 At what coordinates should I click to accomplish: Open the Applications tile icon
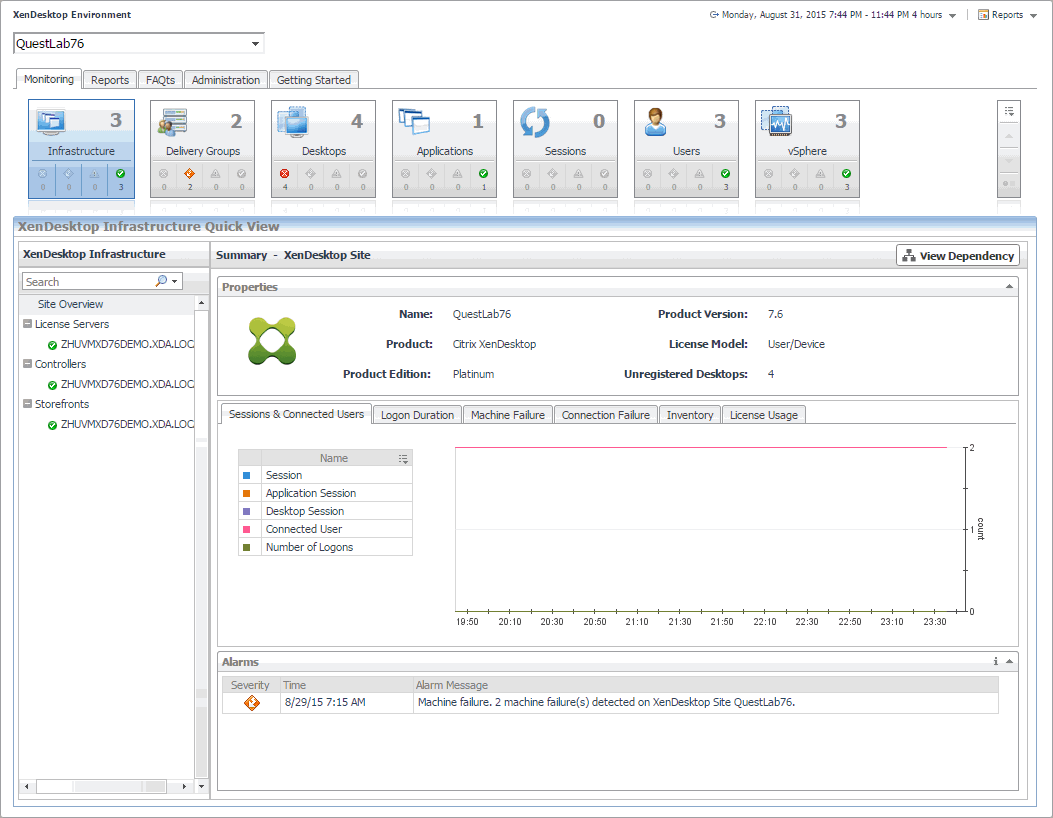(x=414, y=122)
